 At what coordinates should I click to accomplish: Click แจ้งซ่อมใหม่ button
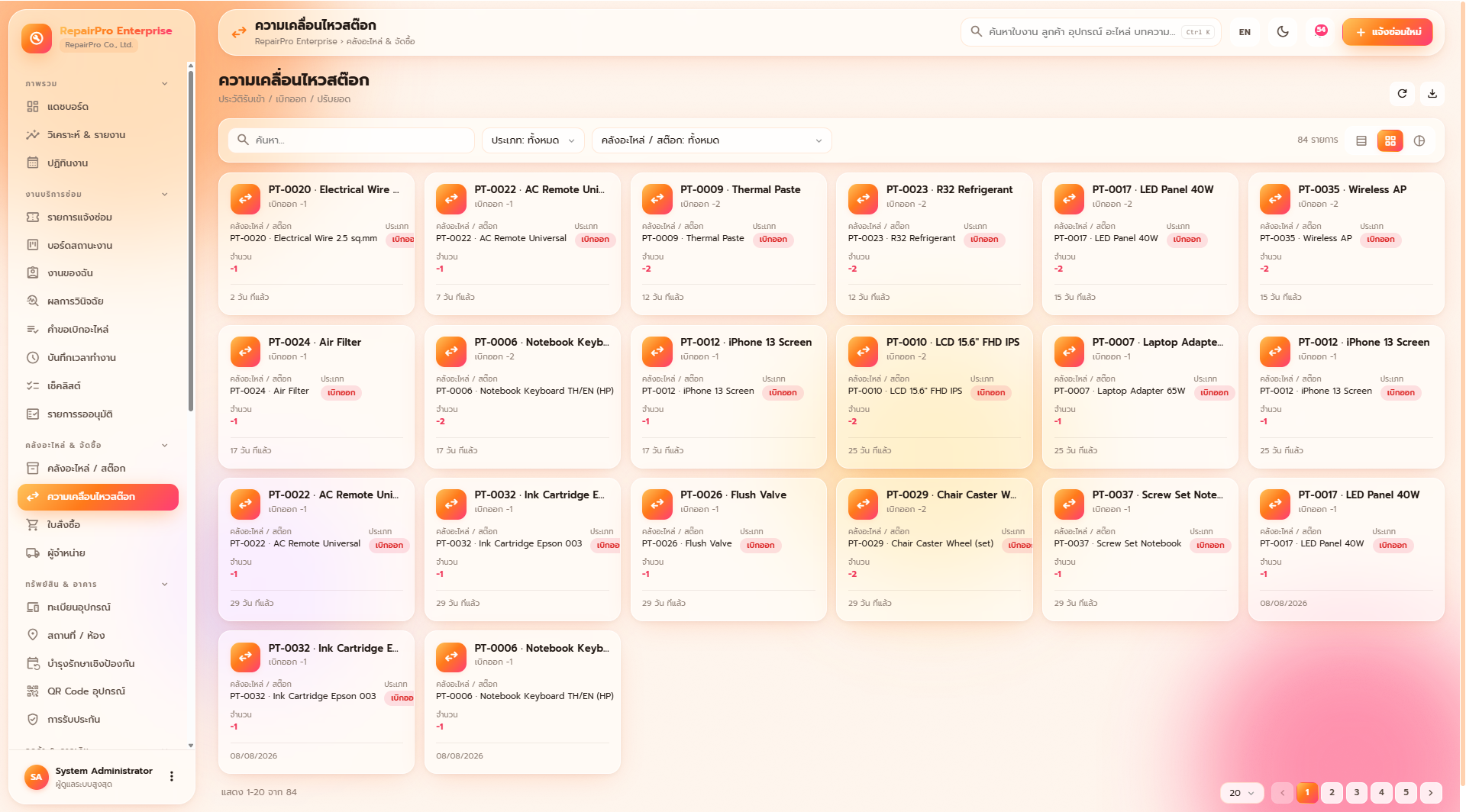pyautogui.click(x=1387, y=32)
